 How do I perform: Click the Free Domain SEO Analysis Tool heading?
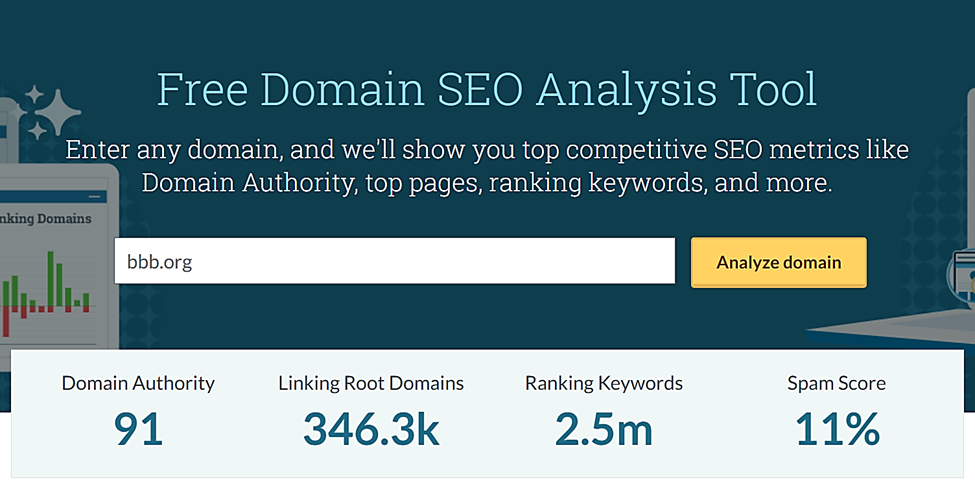pos(487,89)
